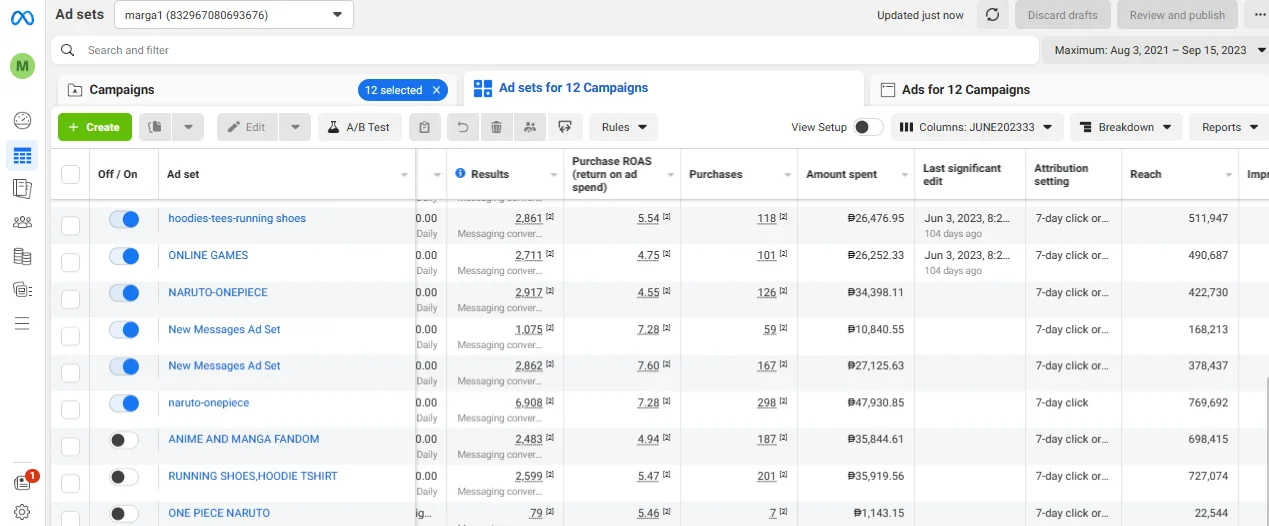
Task: Sort by Purchases column header
Action: [716, 174]
